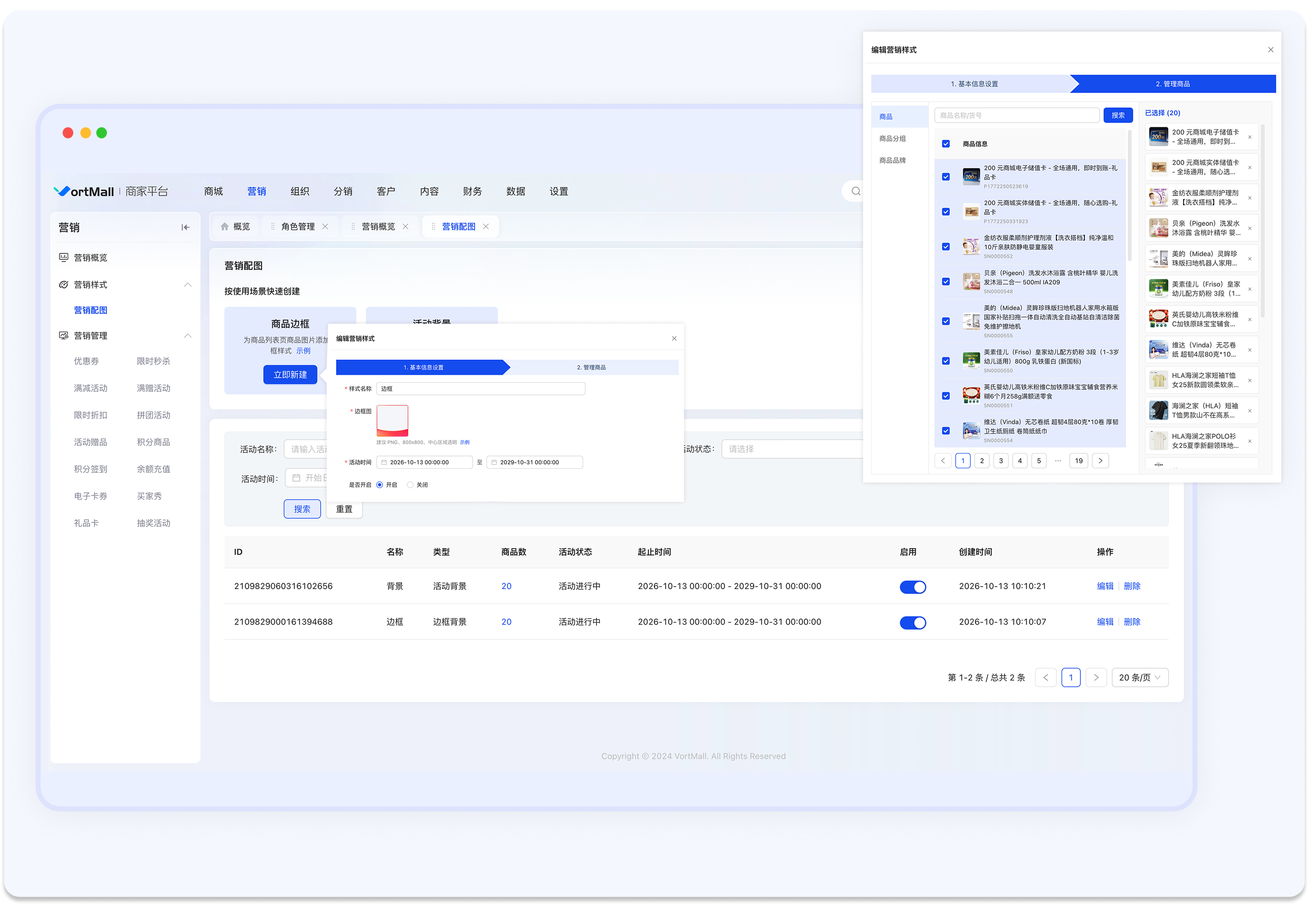
Task: Click the 重置 button
Action: [x=344, y=509]
